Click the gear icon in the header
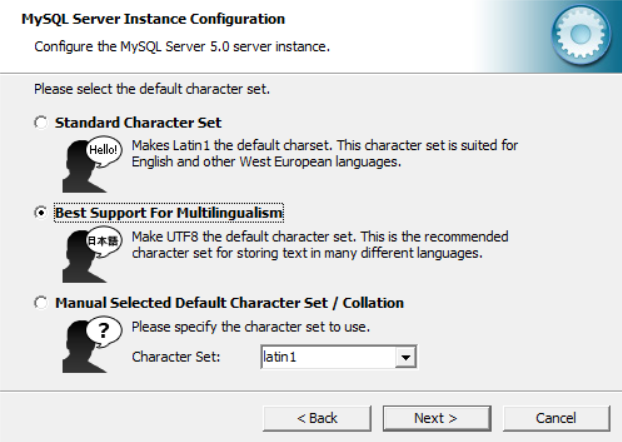Image resolution: width=622 pixels, height=442 pixels. coord(581,35)
